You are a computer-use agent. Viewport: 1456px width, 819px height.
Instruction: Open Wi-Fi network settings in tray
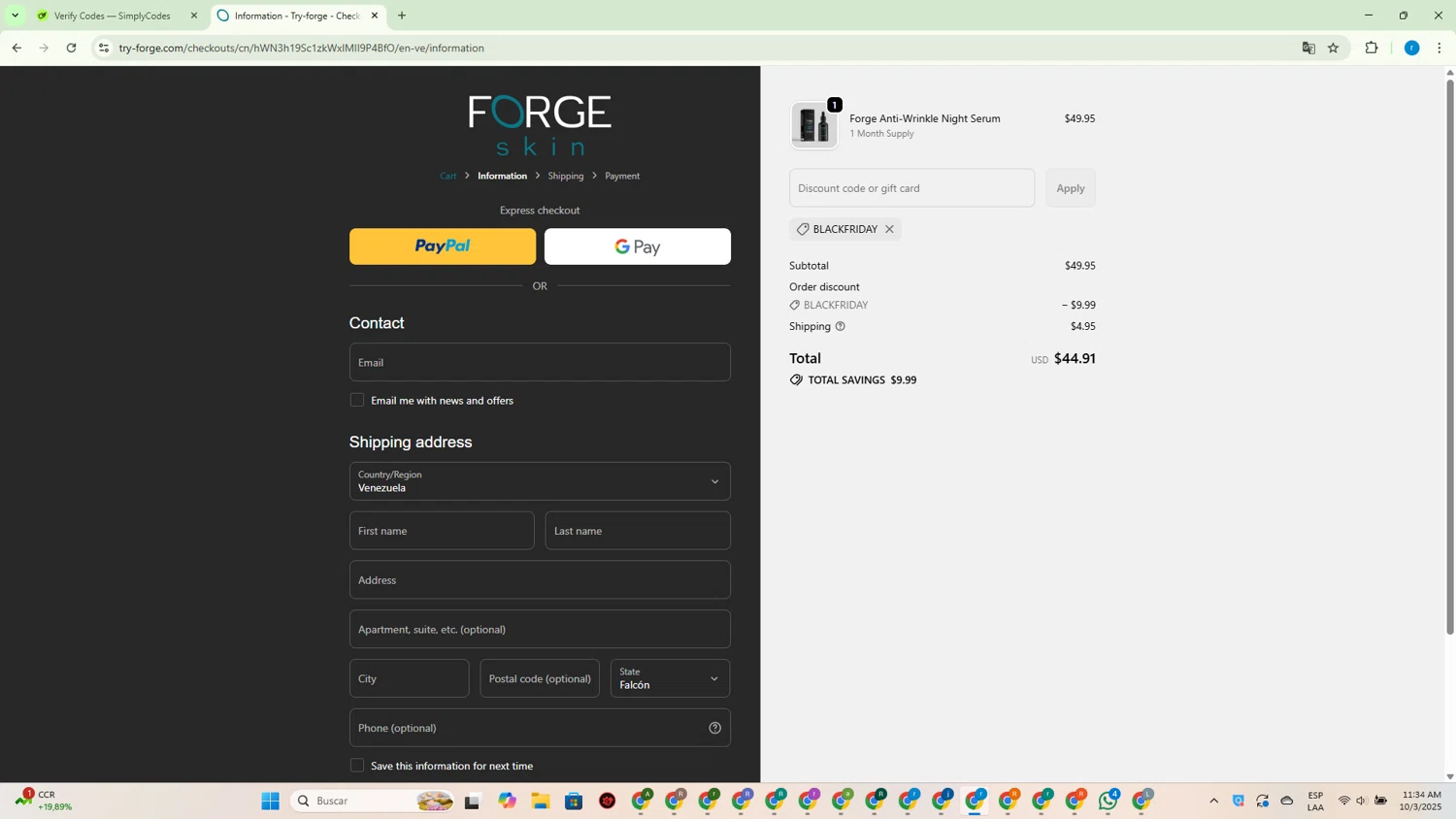coord(1344,801)
